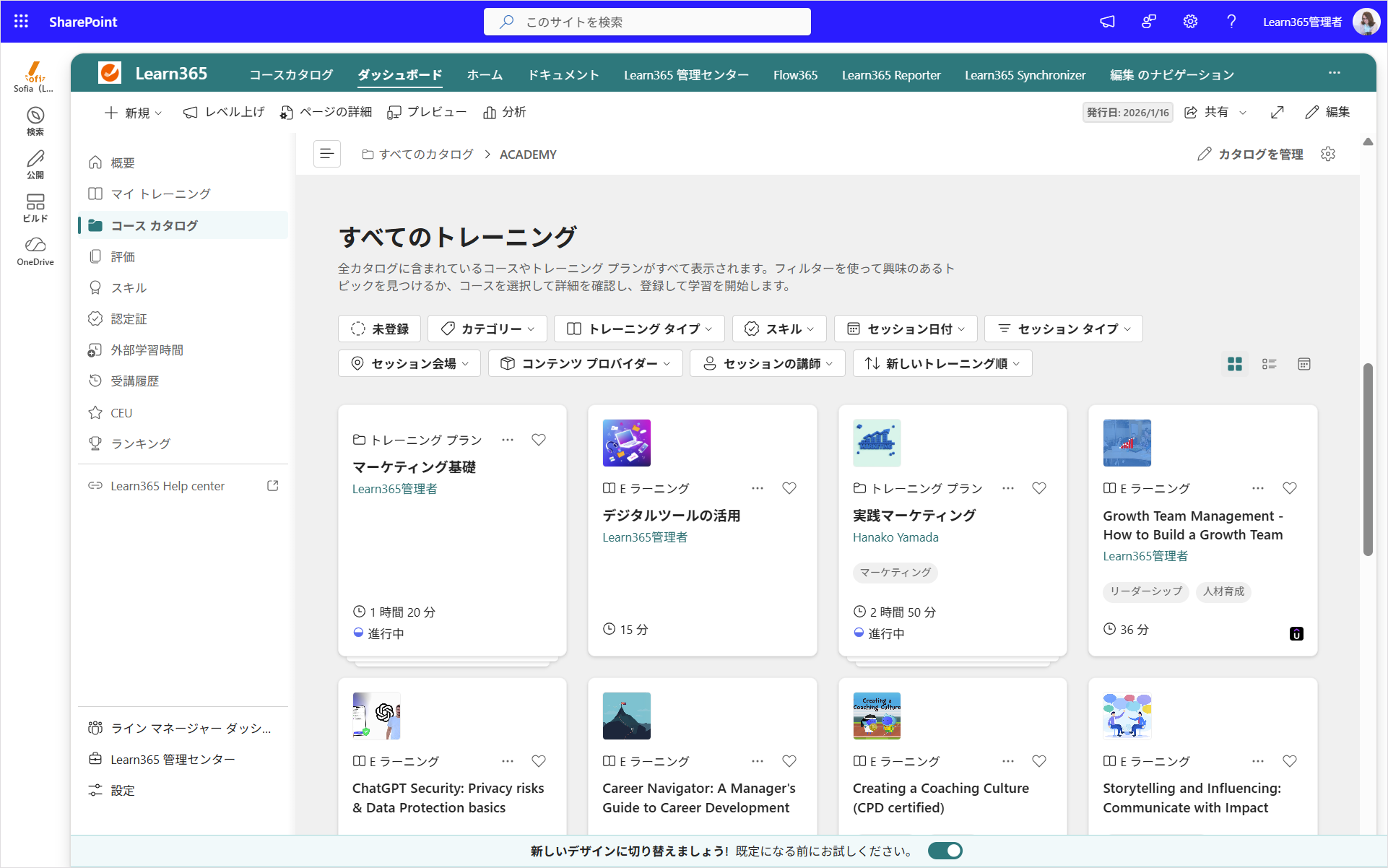Open SharePoint settings gear in header

pos(1190,22)
